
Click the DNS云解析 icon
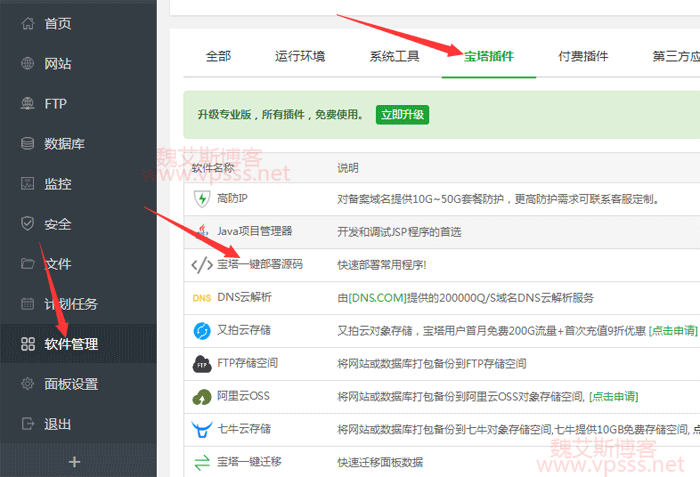point(202,298)
